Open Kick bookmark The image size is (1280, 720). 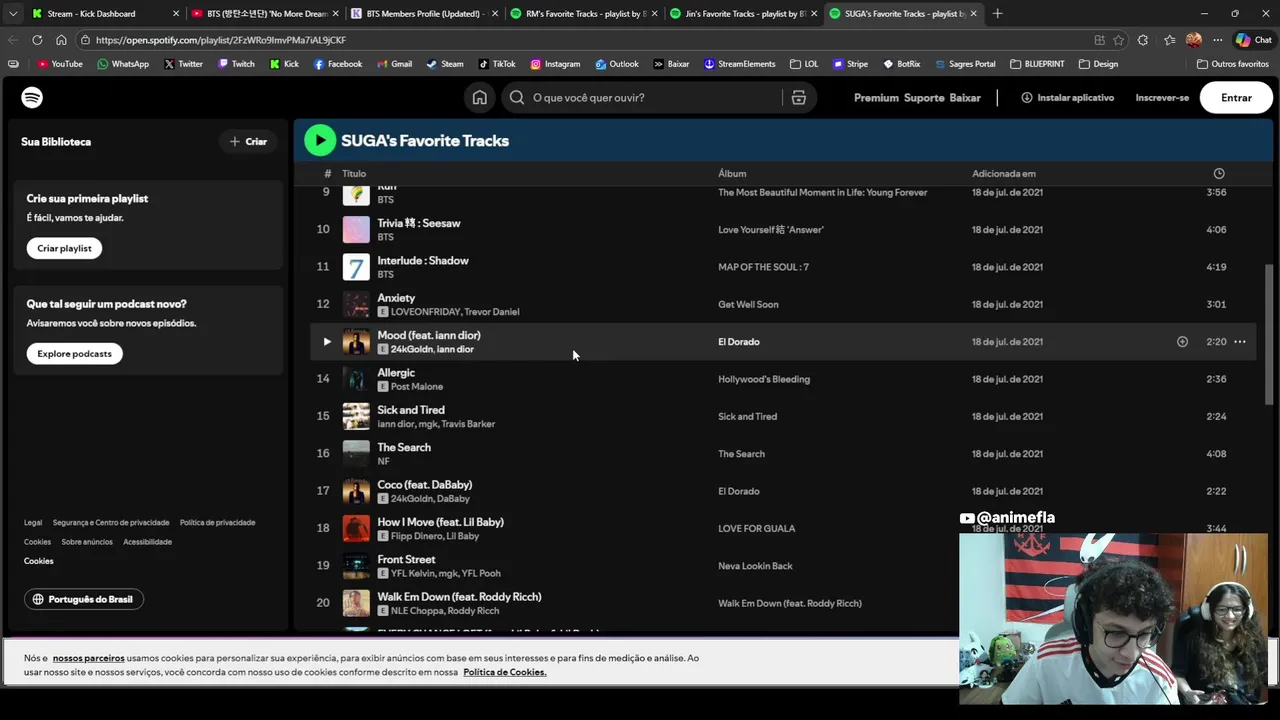[284, 64]
